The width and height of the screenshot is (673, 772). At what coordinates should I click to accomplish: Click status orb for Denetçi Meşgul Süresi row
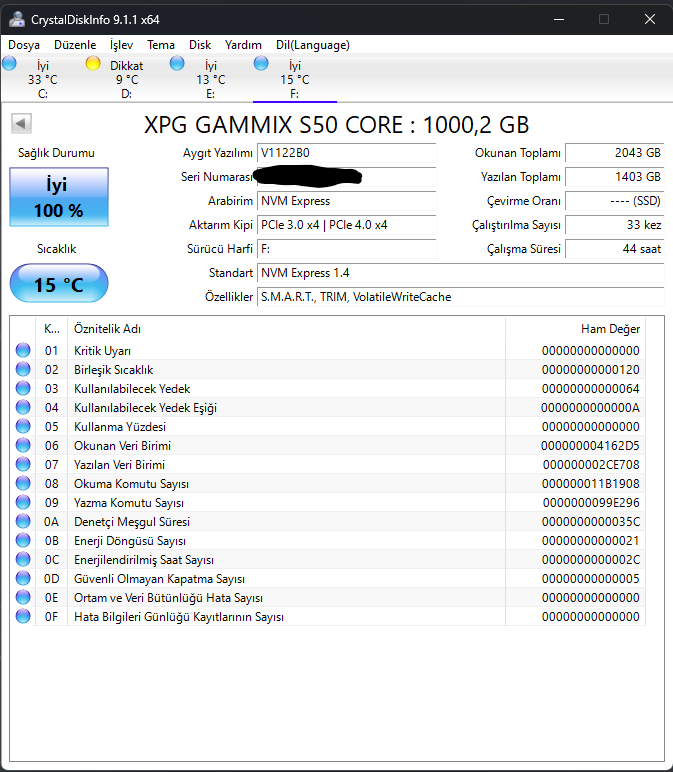(x=23, y=521)
